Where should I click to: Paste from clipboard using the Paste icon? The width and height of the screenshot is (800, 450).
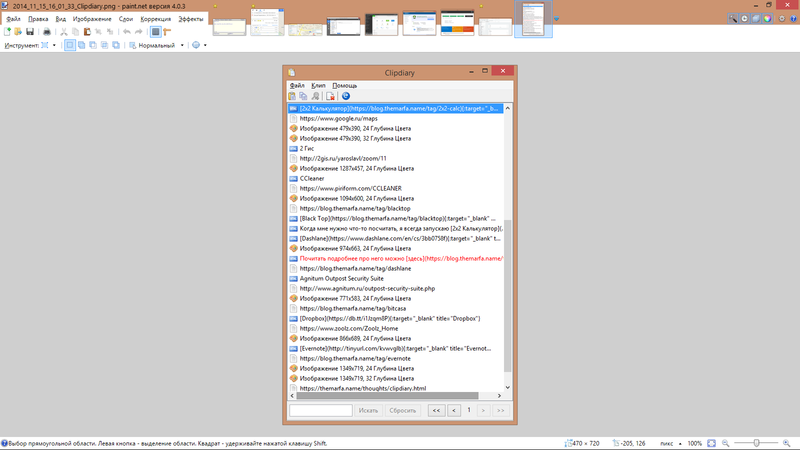[x=87, y=32]
